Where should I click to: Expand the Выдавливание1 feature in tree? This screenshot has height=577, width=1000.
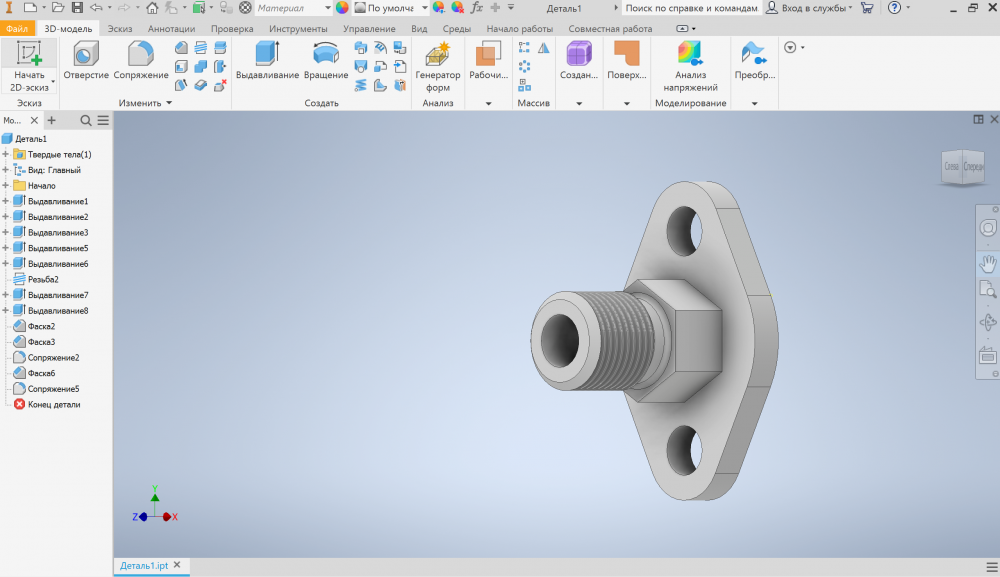[6, 202]
